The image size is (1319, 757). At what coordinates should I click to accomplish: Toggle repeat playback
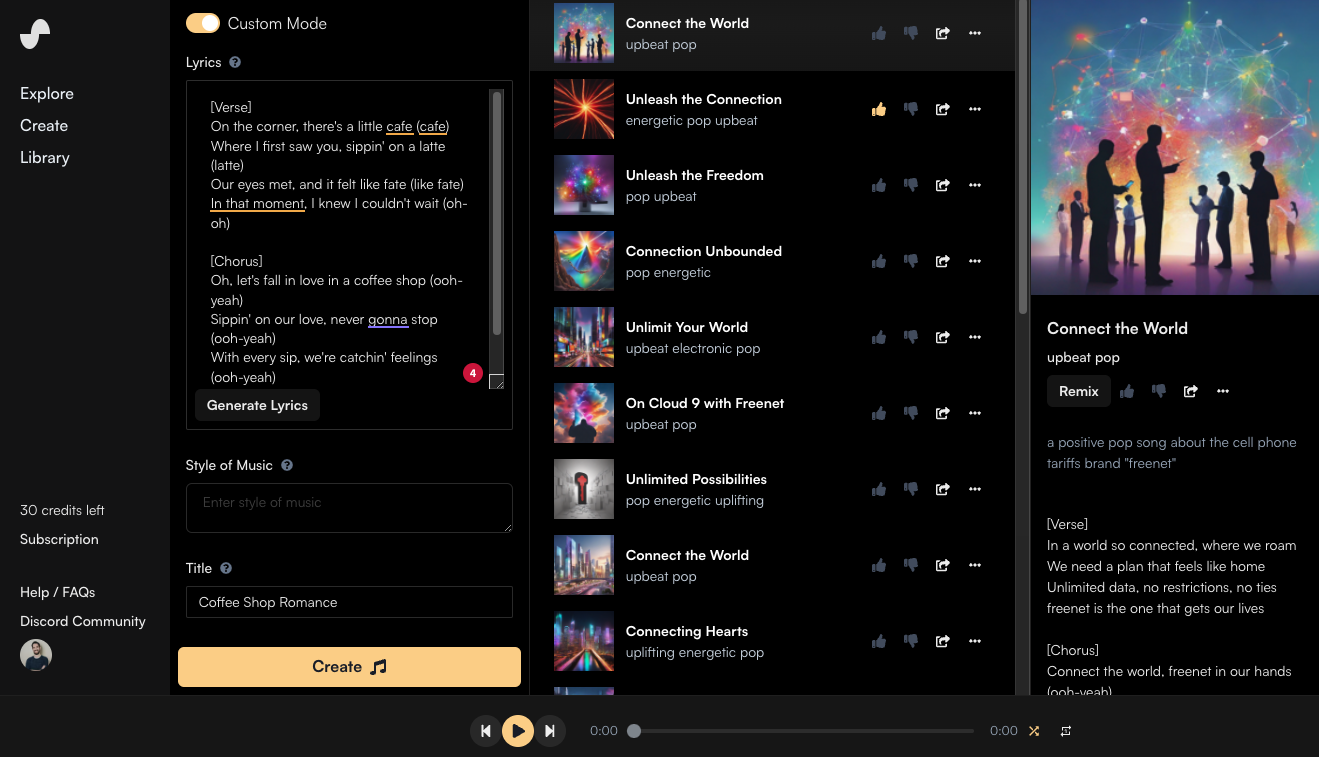[1066, 731]
